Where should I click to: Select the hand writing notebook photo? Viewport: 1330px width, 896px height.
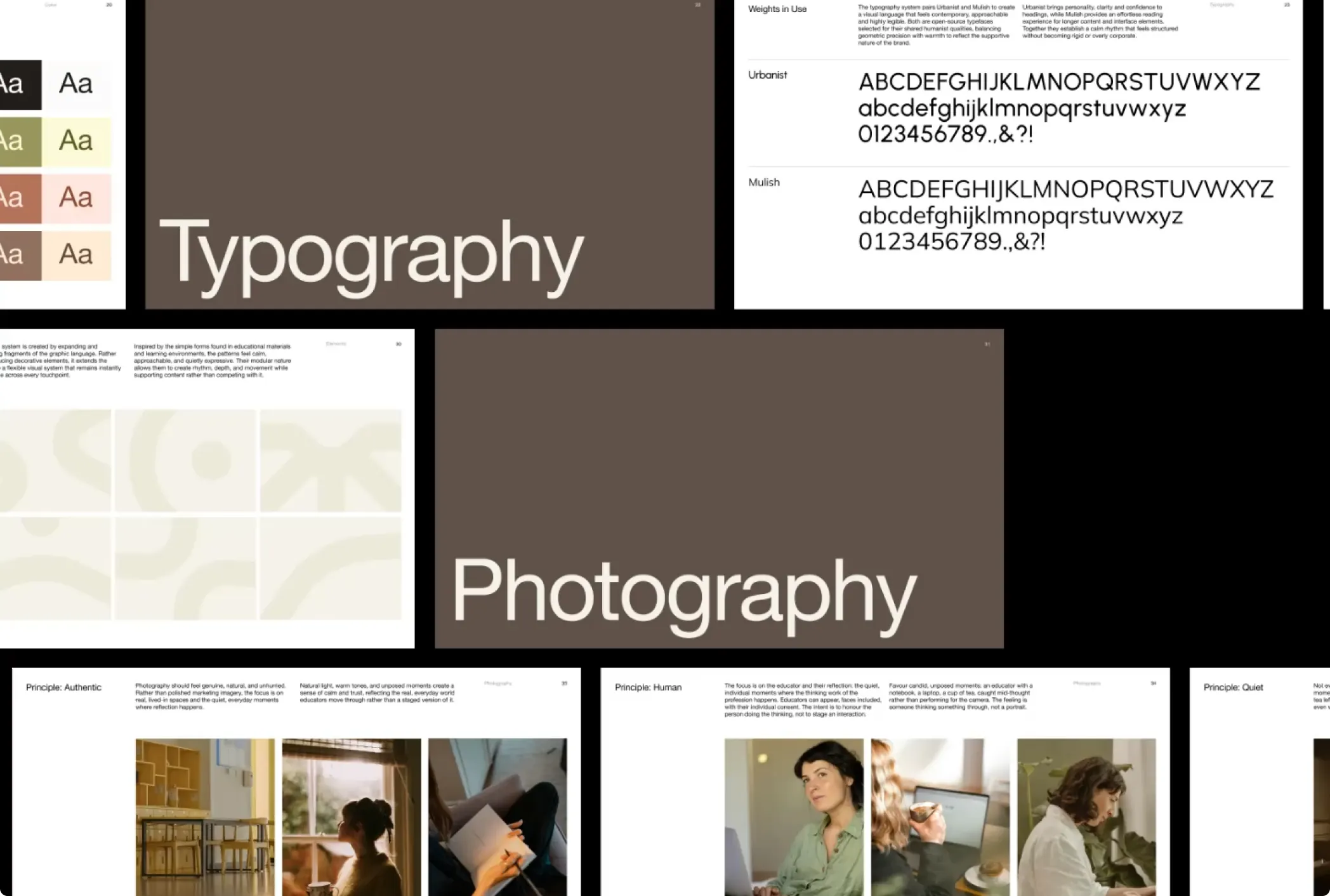tap(497, 817)
